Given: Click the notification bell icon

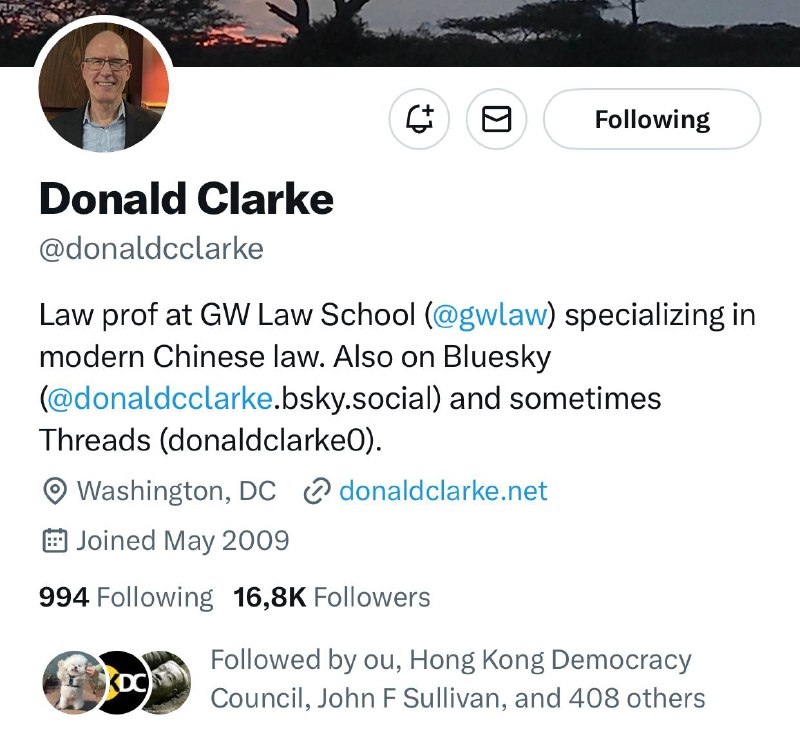Looking at the screenshot, I should pos(419,119).
